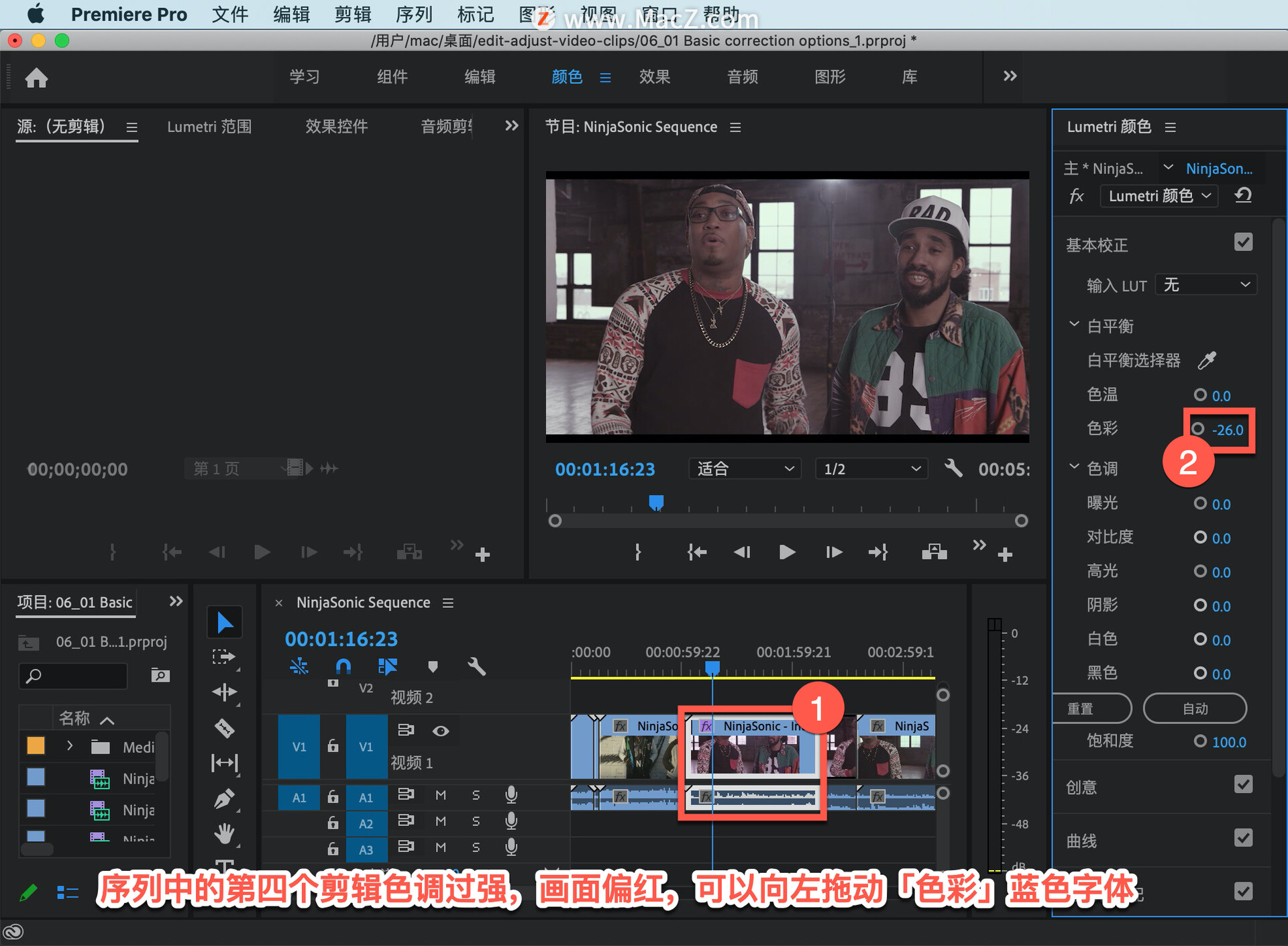Screen dimensions: 1288x946
Task: Click the white balance eyedropper icon
Action: (x=1207, y=360)
